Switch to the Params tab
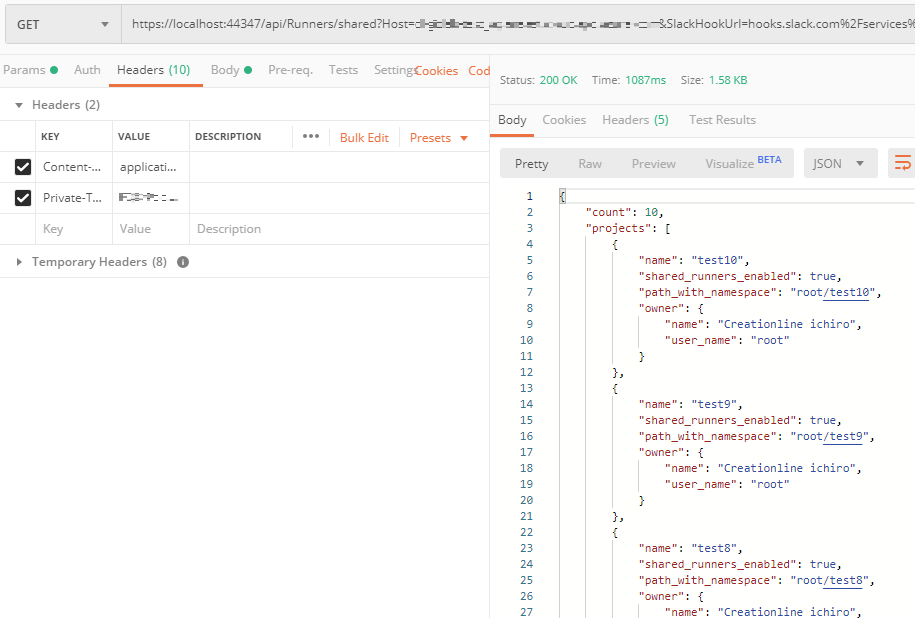Image resolution: width=915 pixels, height=618 pixels. pyautogui.click(x=30, y=70)
